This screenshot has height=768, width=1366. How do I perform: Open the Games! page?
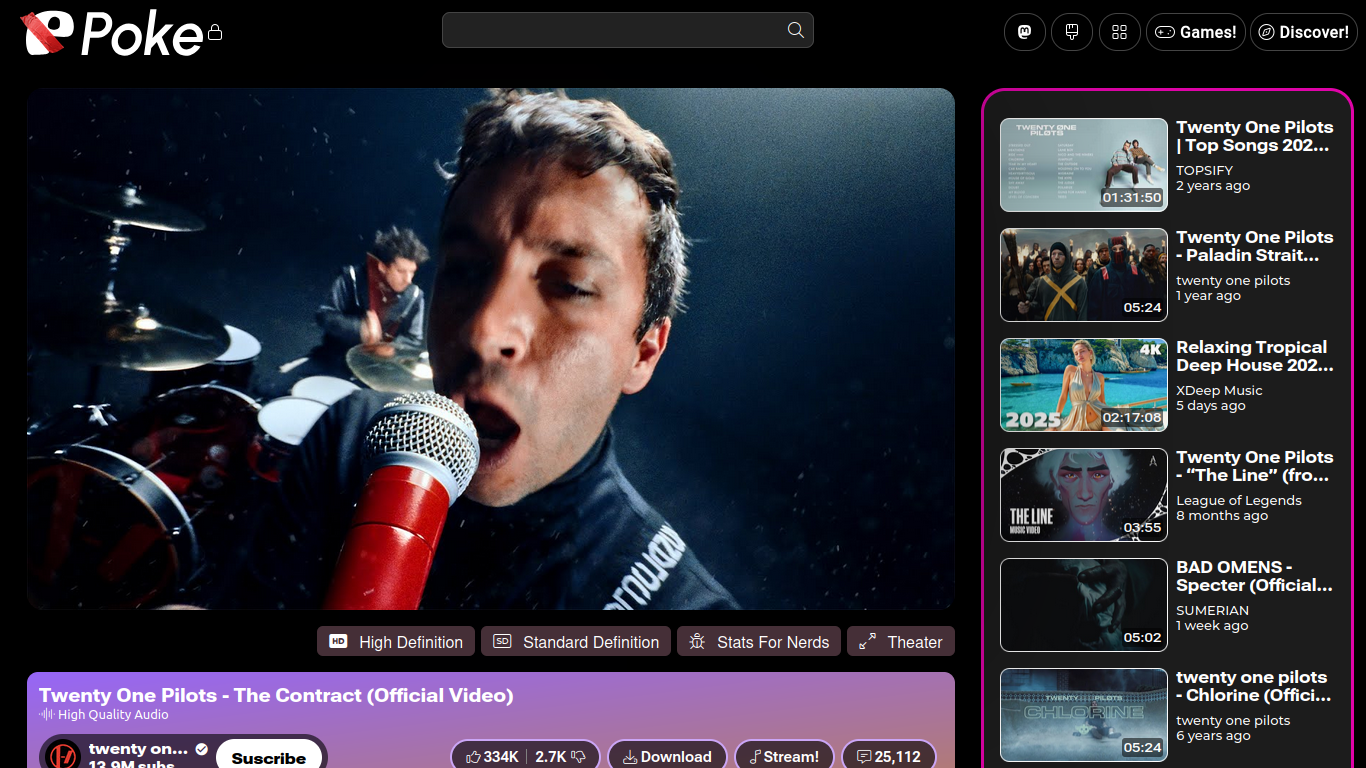tap(1195, 32)
